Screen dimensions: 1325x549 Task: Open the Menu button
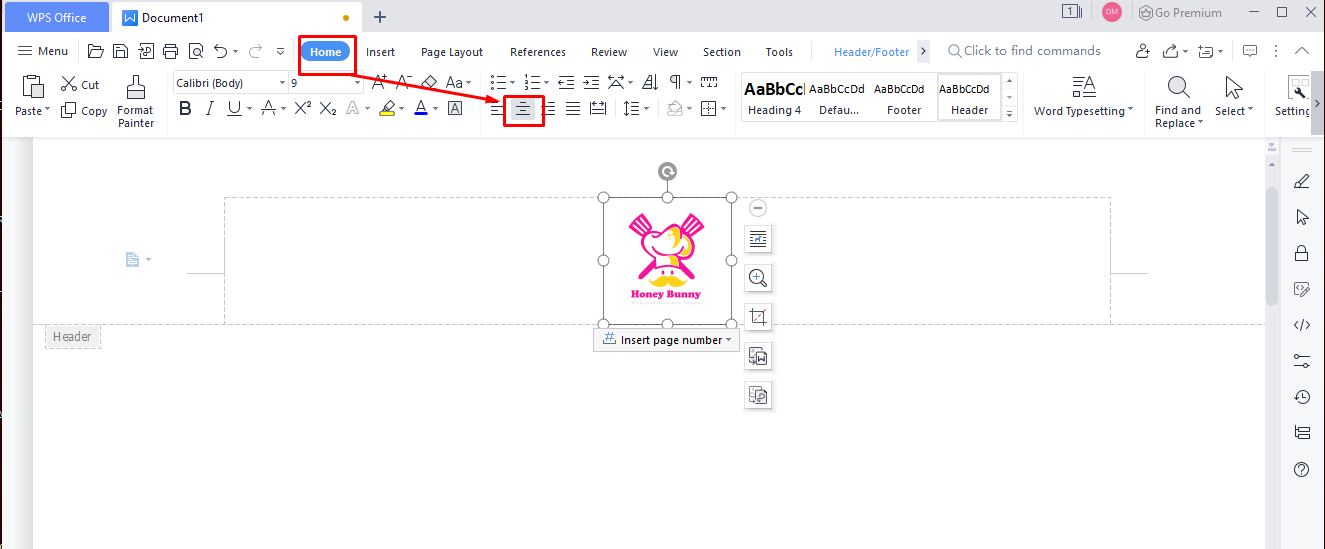point(43,51)
